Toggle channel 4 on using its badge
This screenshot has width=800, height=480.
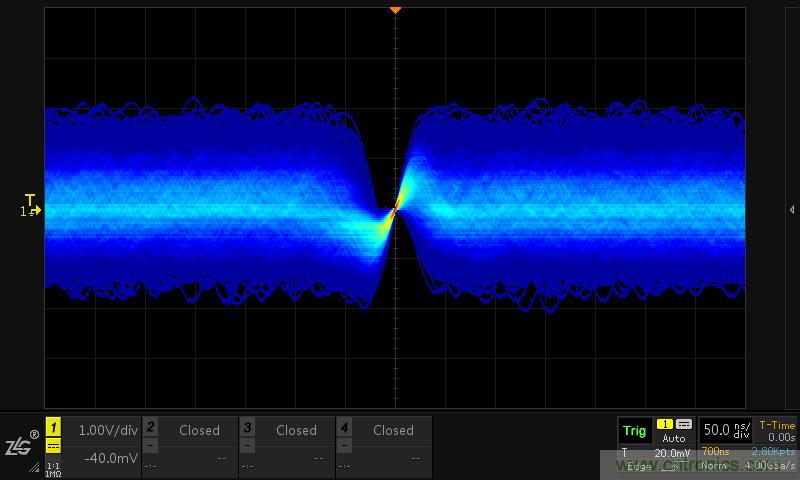(x=344, y=428)
